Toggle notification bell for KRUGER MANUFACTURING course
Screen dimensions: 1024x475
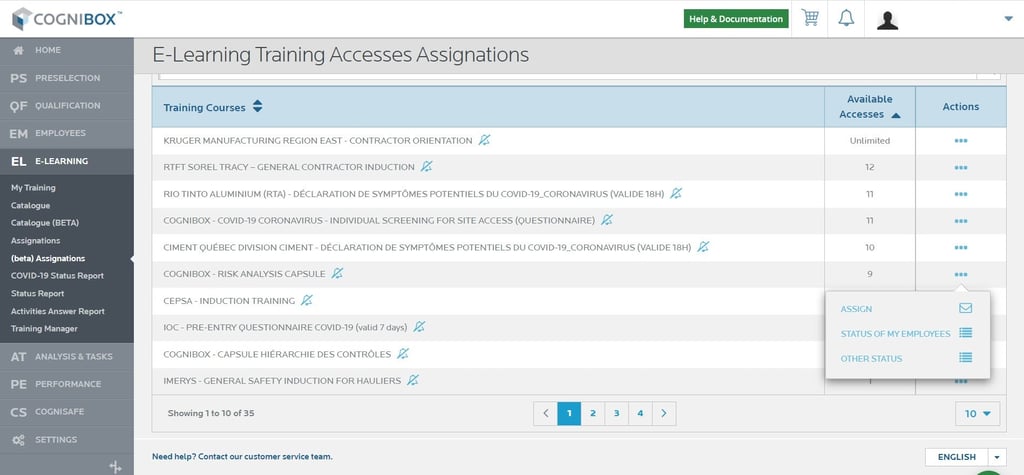(484, 140)
